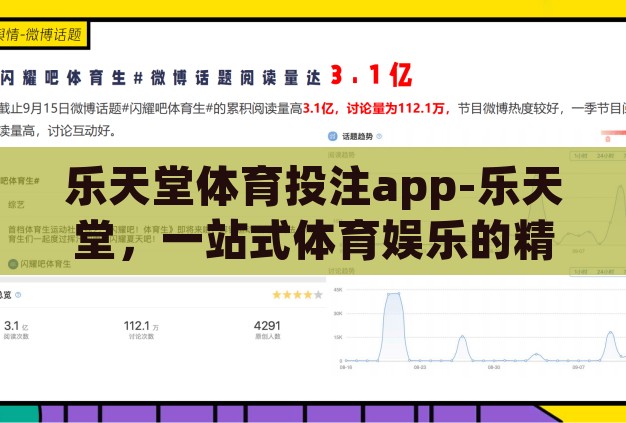Screen dimensions: 626x423
Task: Click the 08-23 date axis label
Action: tap(420, 367)
